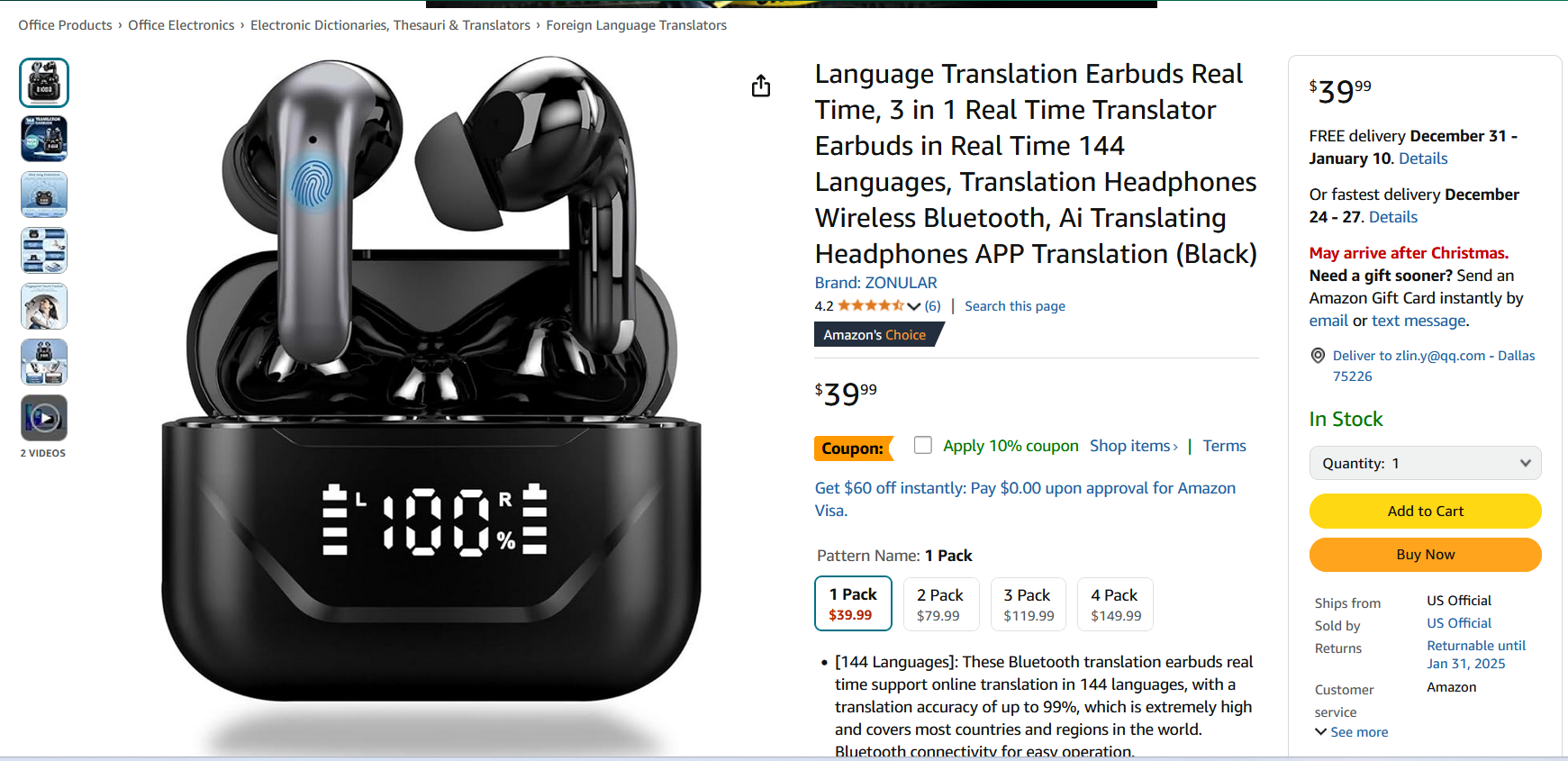
Task: Go to Office Electronics breadcrumb
Action: (x=181, y=25)
